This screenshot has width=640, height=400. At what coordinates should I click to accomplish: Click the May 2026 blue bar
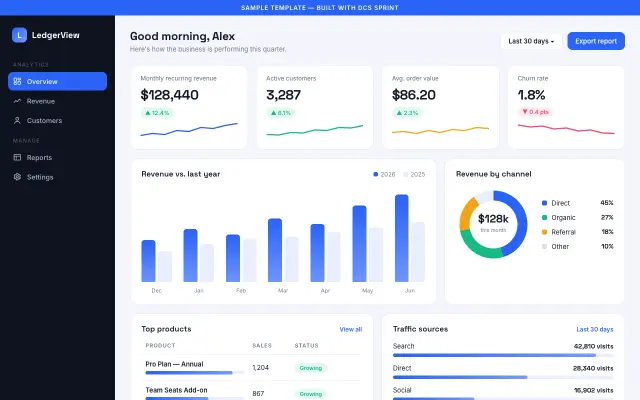pyautogui.click(x=359, y=244)
